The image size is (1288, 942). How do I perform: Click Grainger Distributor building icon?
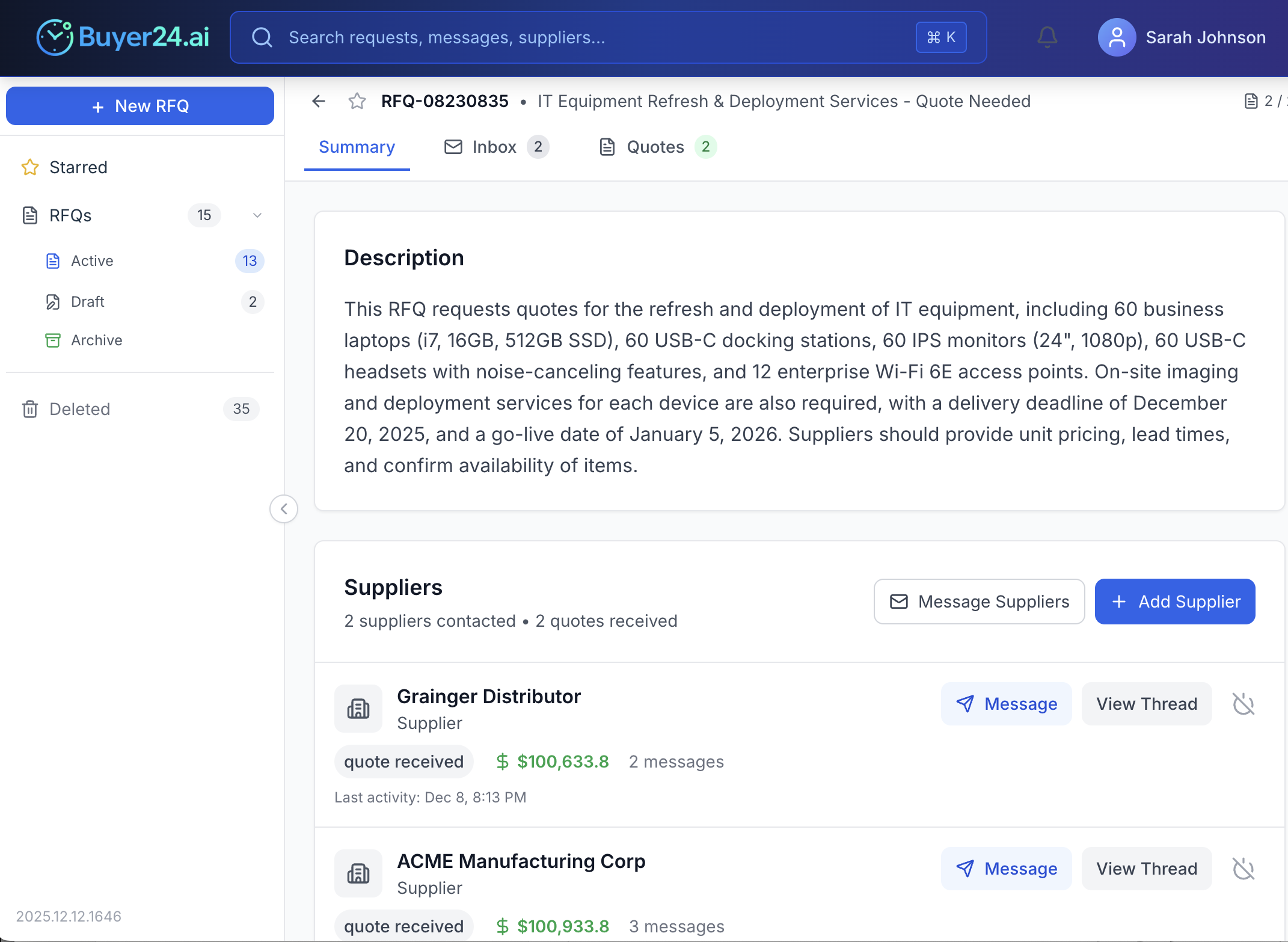tap(358, 709)
